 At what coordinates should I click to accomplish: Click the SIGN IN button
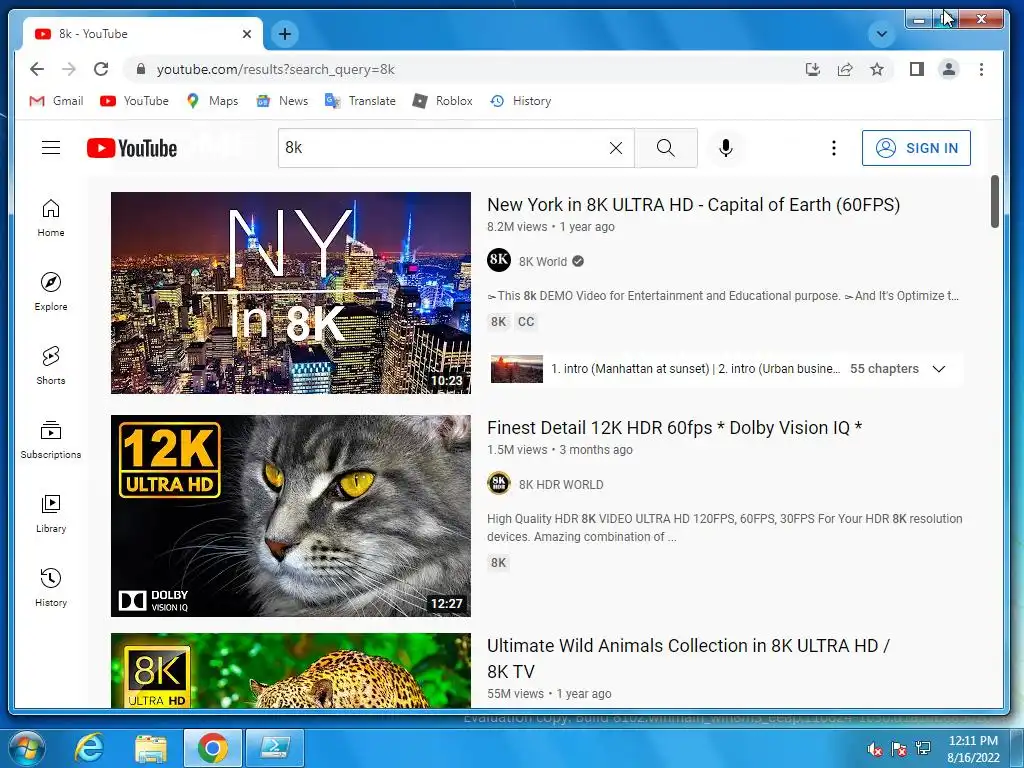[x=916, y=148]
